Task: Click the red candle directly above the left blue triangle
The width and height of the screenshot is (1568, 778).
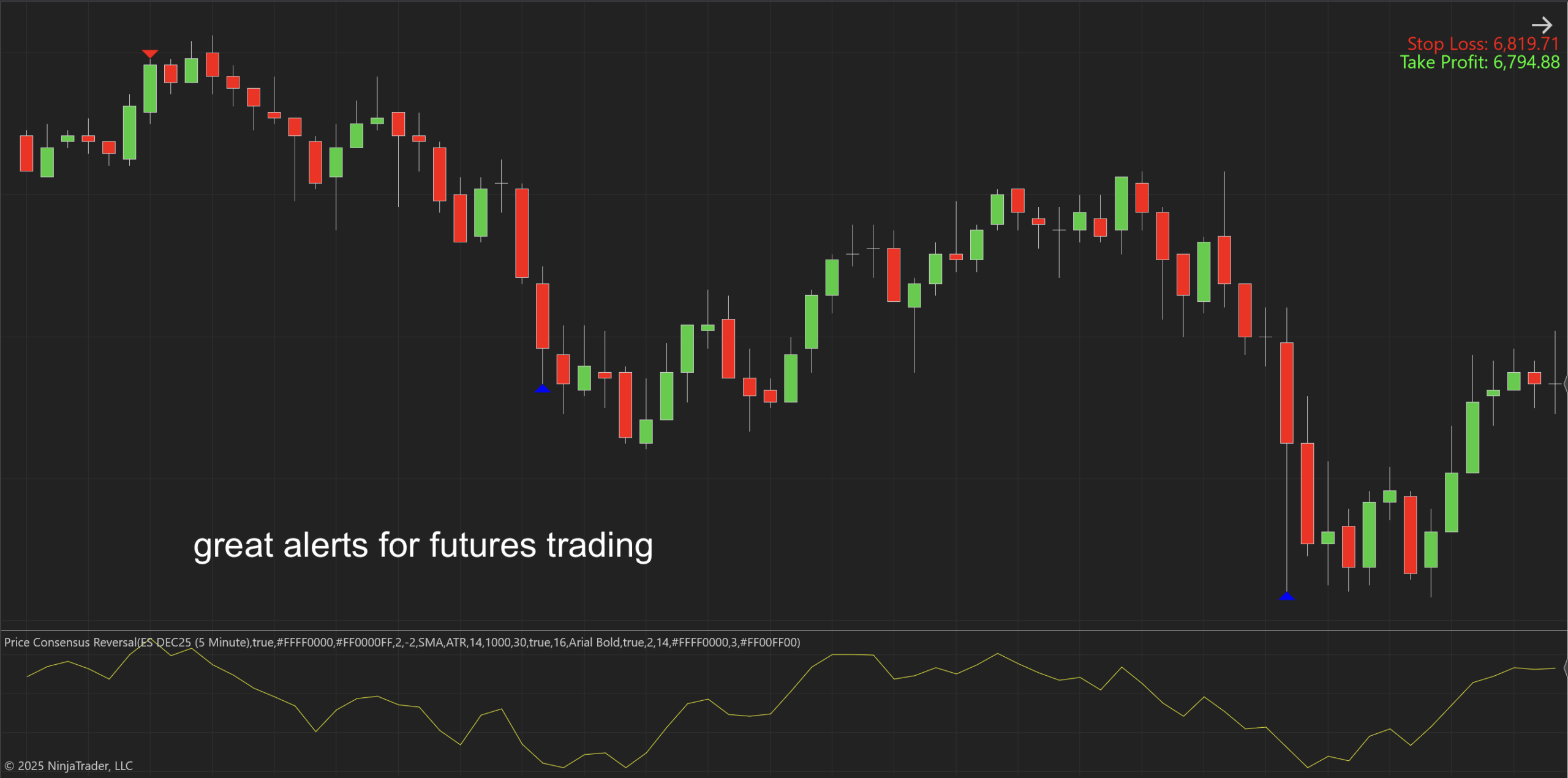Action: 542,316
